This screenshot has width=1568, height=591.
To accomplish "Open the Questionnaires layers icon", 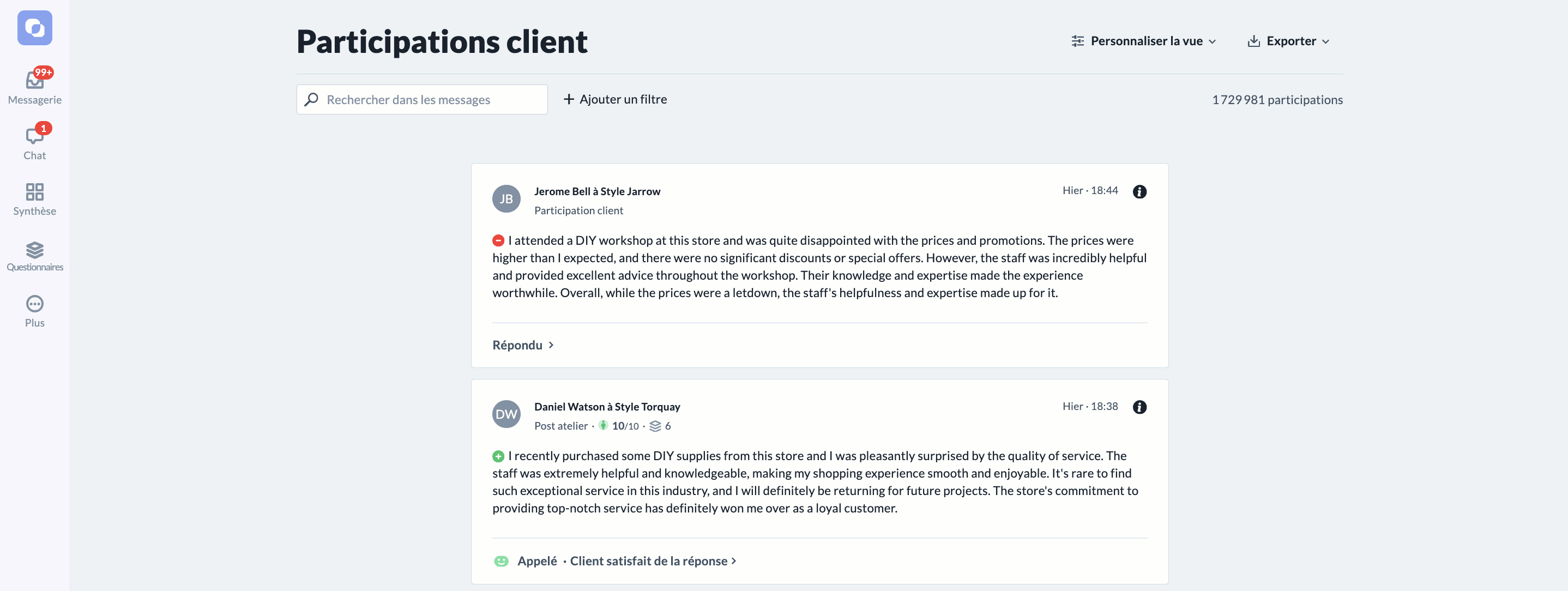I will coord(35,250).
